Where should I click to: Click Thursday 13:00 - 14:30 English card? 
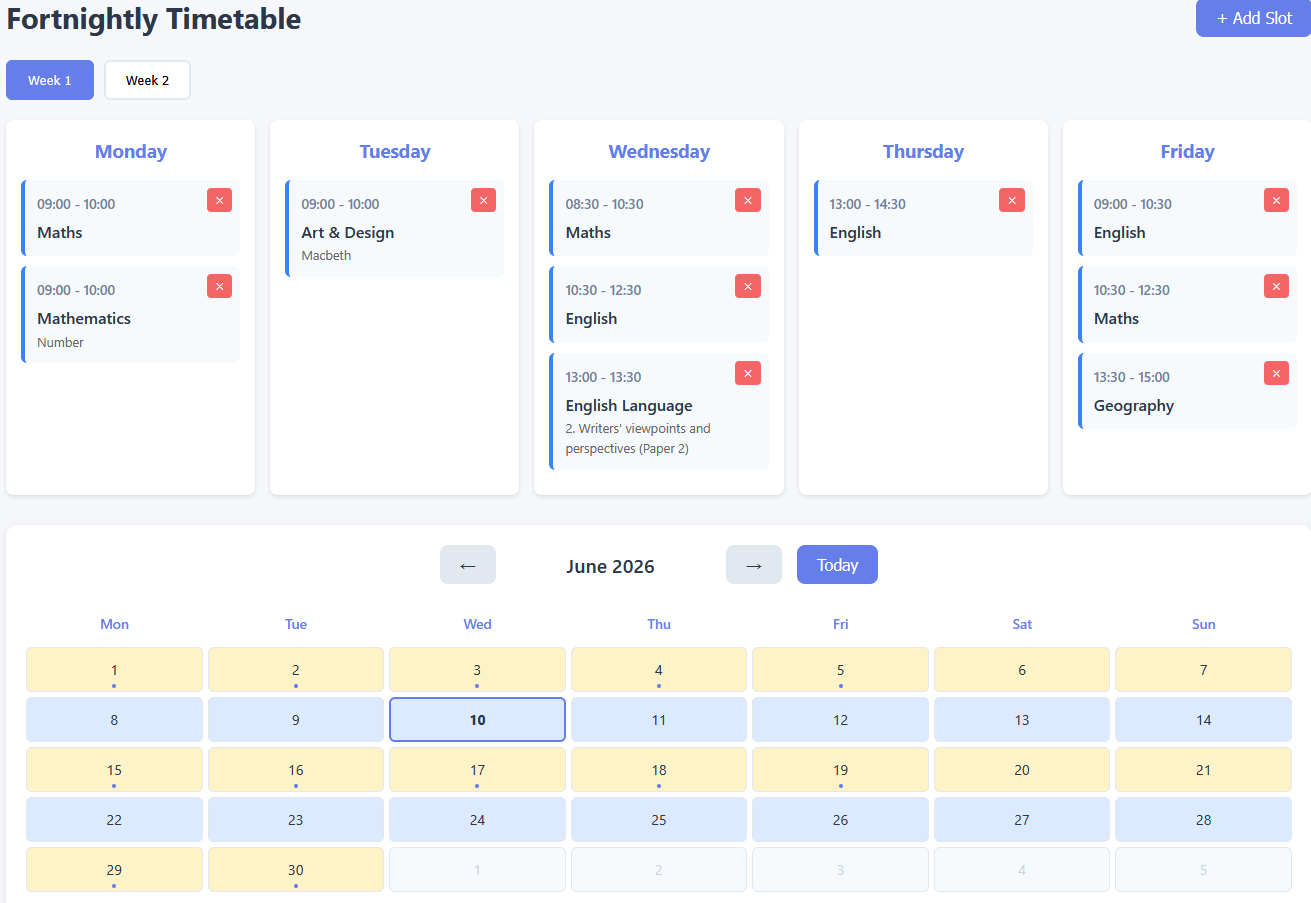pyautogui.click(x=923, y=218)
